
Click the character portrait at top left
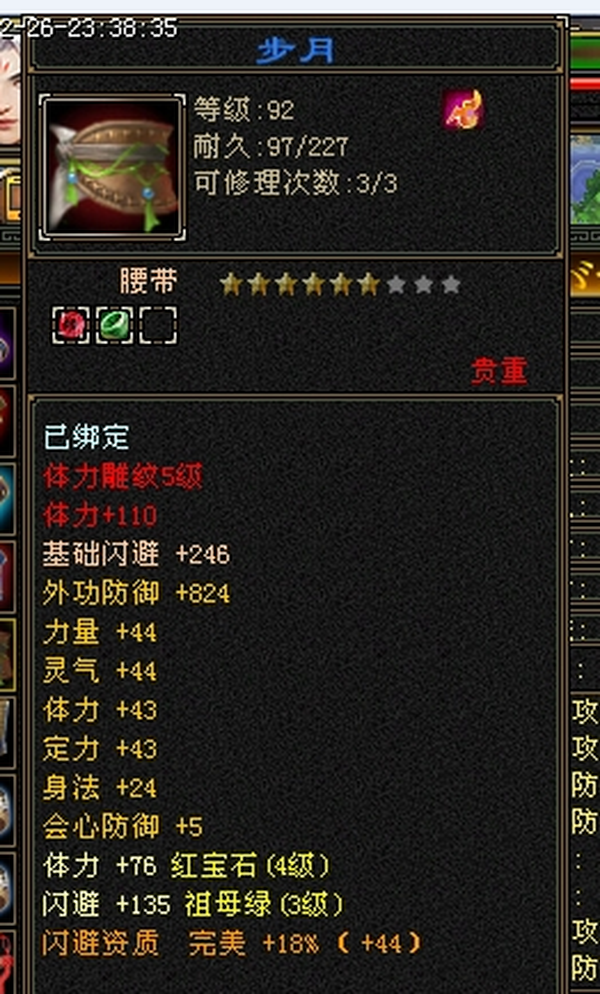point(10,89)
